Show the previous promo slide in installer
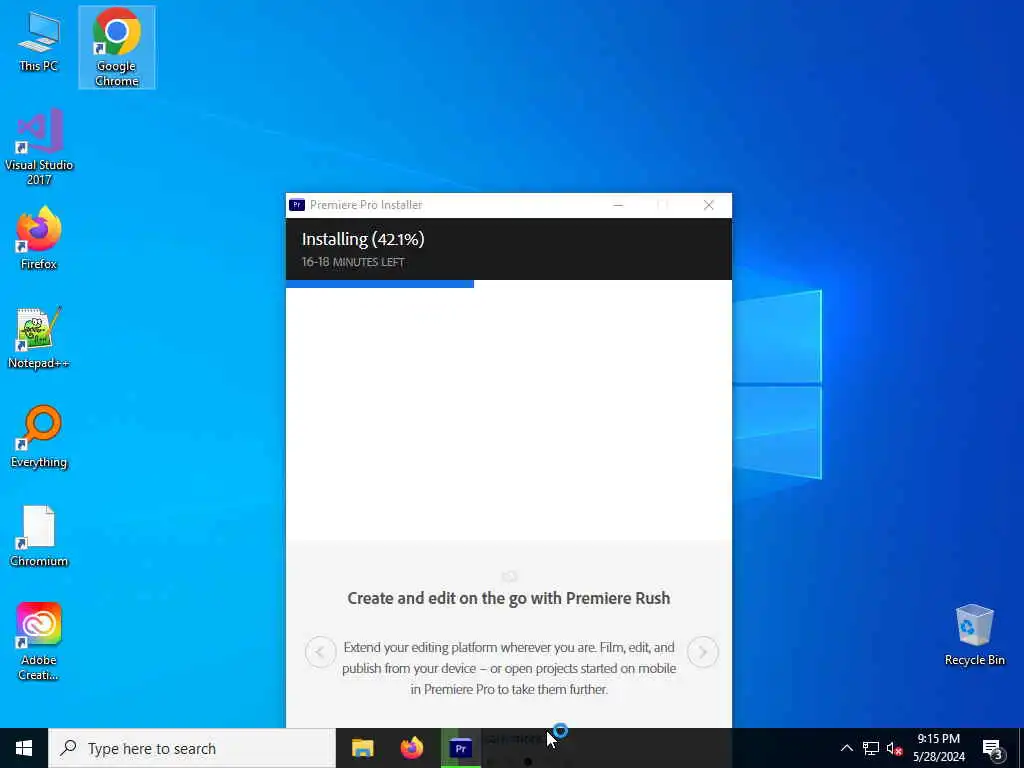Viewport: 1024px width, 768px height. pyautogui.click(x=320, y=652)
